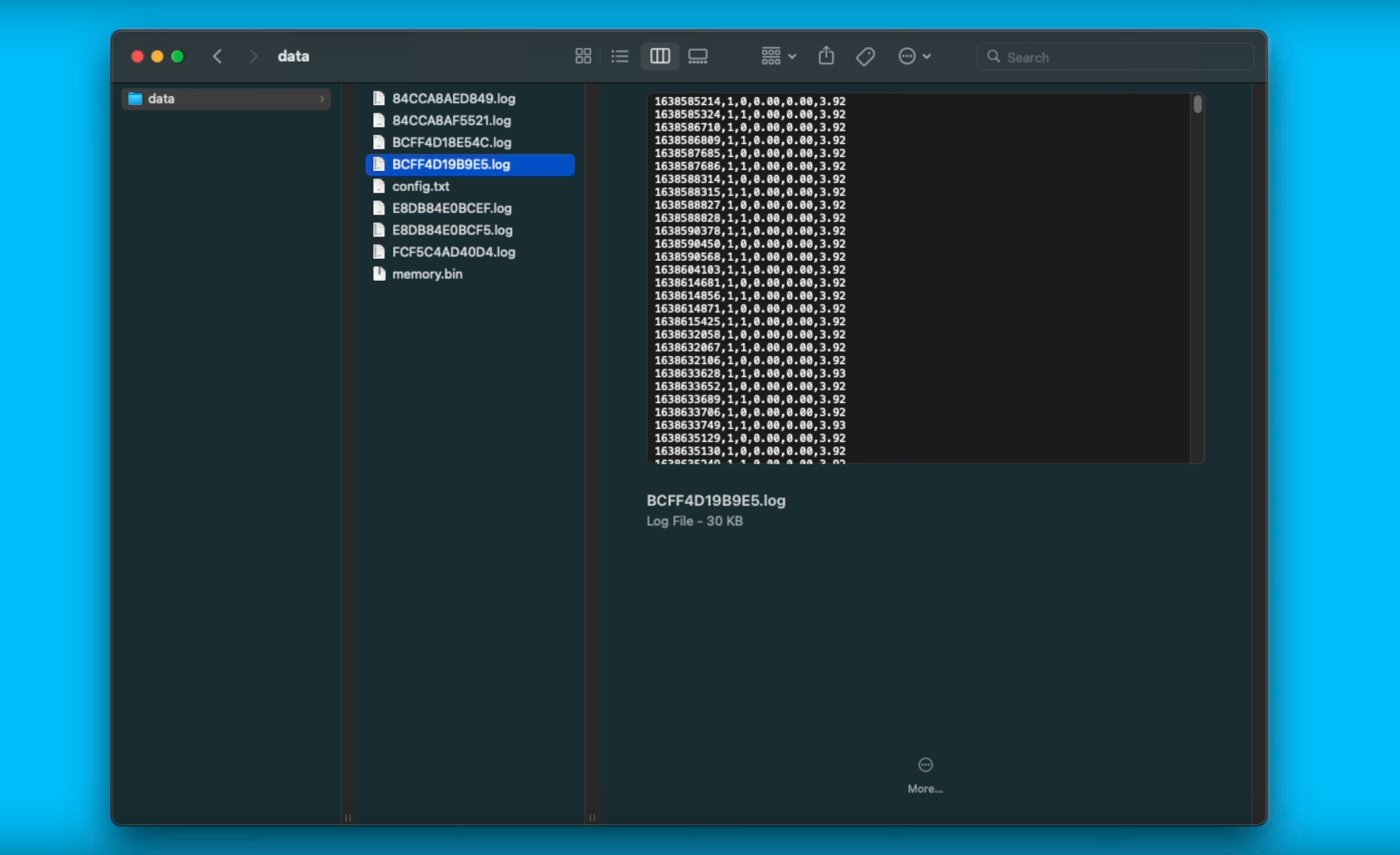
Task: Click the log file preview thumbnail
Action: pos(925,278)
